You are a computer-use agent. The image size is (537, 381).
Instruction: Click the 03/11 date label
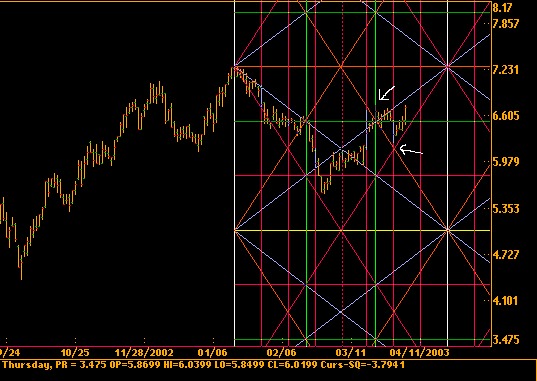coord(351,353)
